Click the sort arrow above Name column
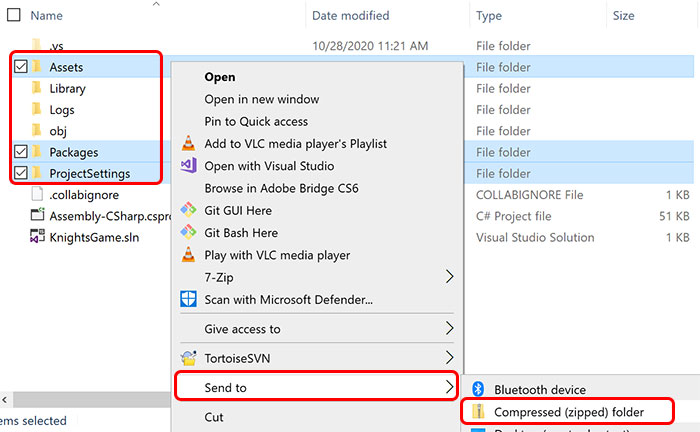Image resolution: width=700 pixels, height=432 pixels. (156, 4)
